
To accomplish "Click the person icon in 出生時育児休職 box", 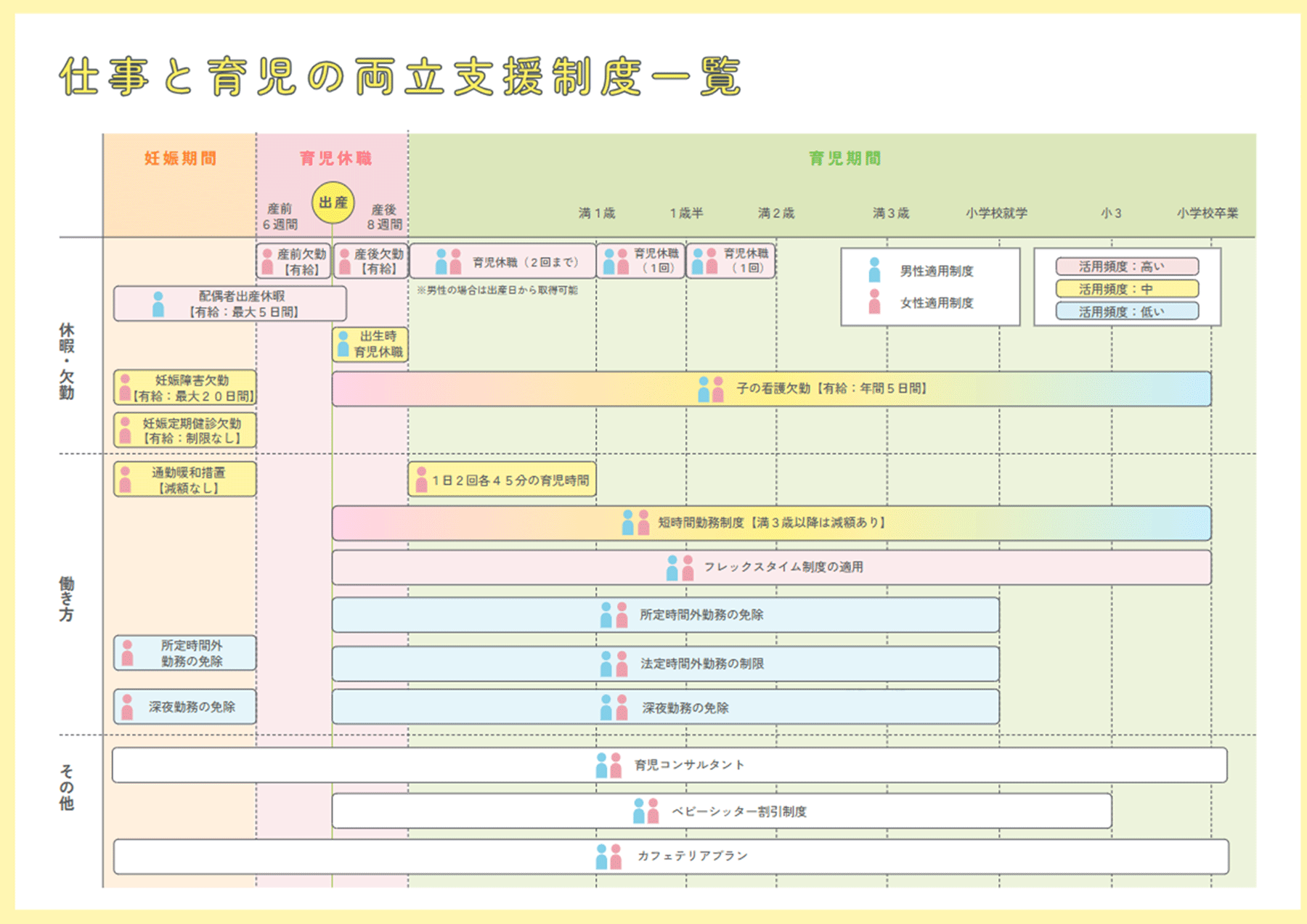I will pyautogui.click(x=343, y=344).
